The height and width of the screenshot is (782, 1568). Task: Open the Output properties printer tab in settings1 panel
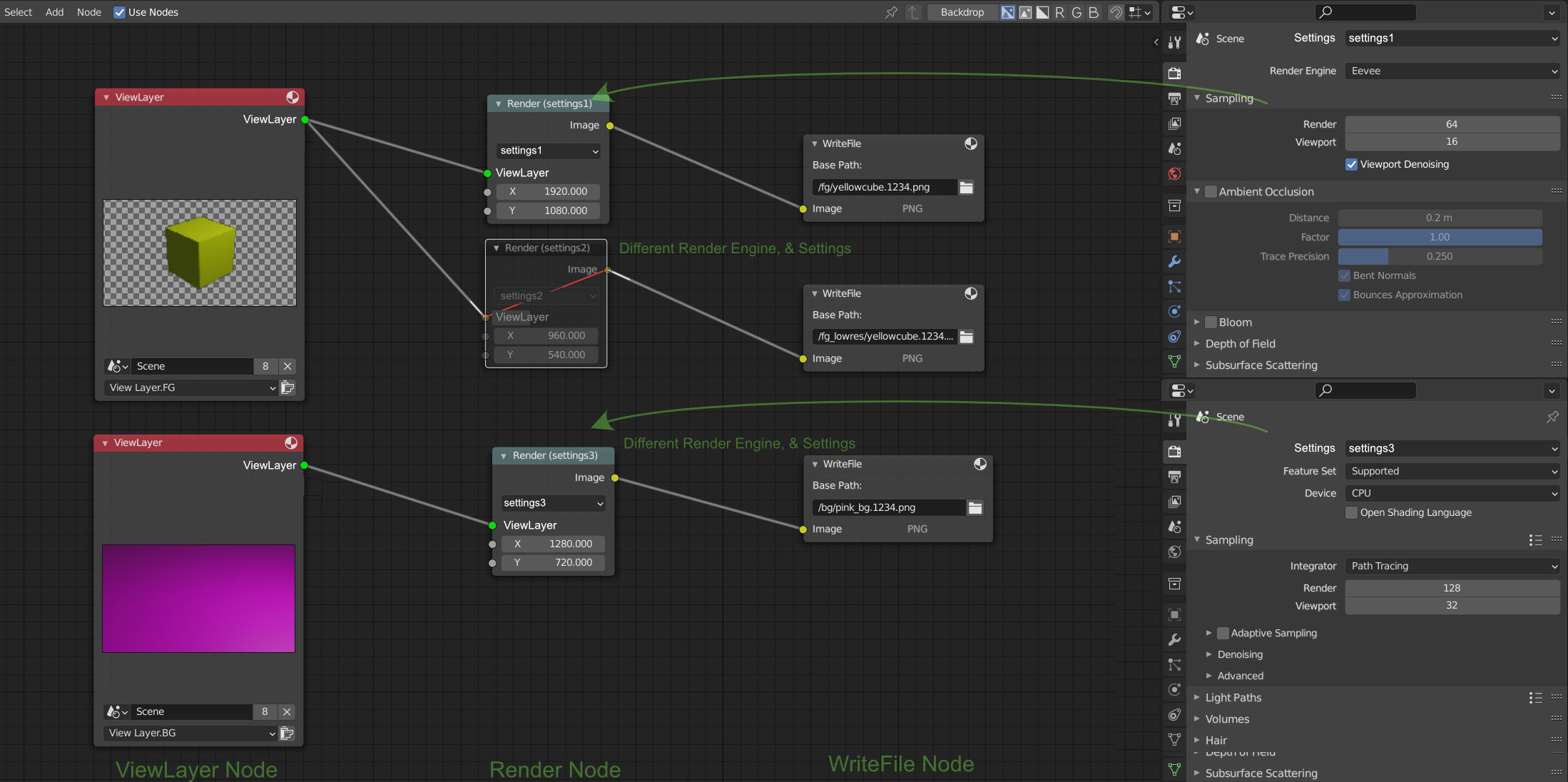pyautogui.click(x=1174, y=98)
